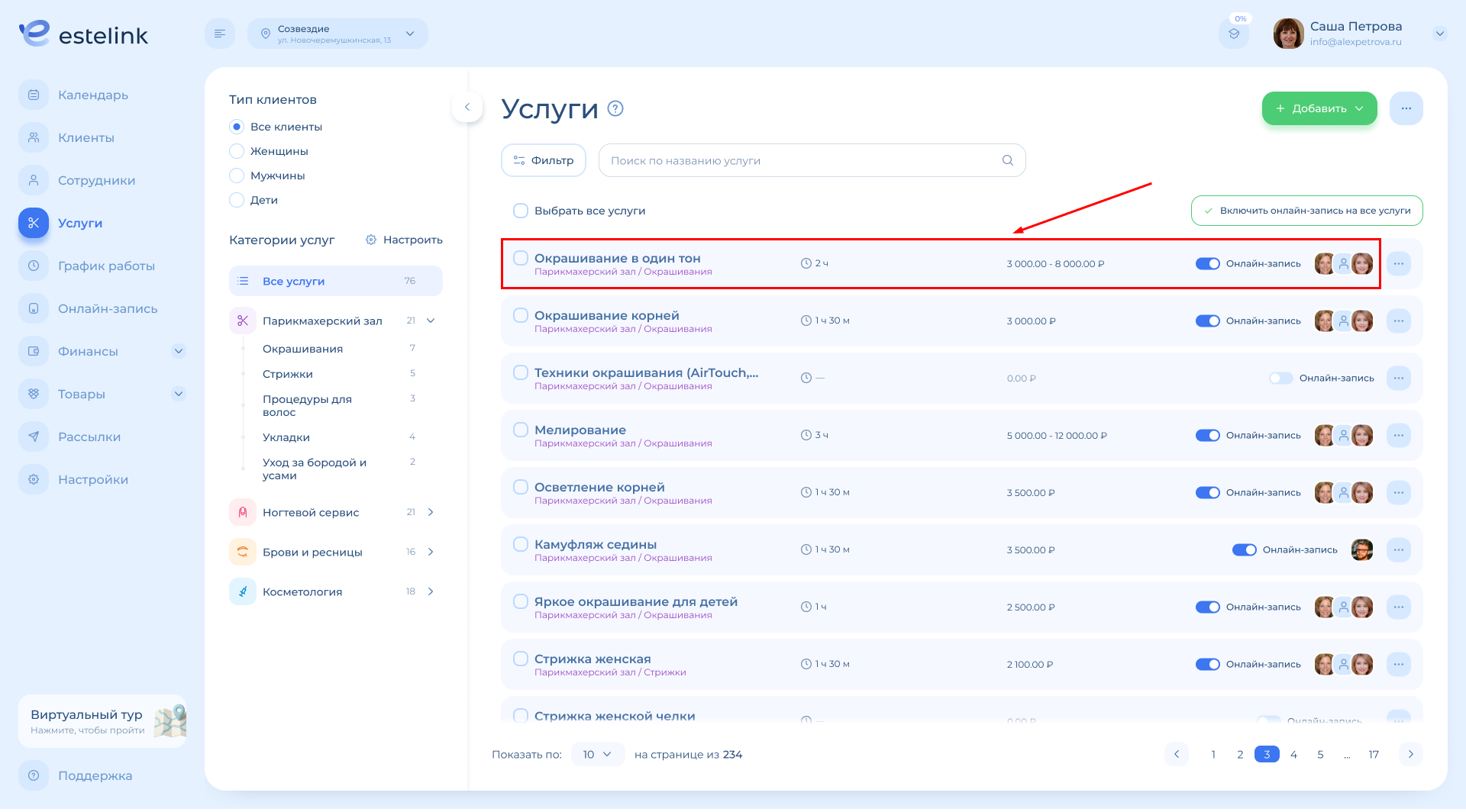Open Календарь in the left sidebar
1466x812 pixels.
click(x=92, y=95)
